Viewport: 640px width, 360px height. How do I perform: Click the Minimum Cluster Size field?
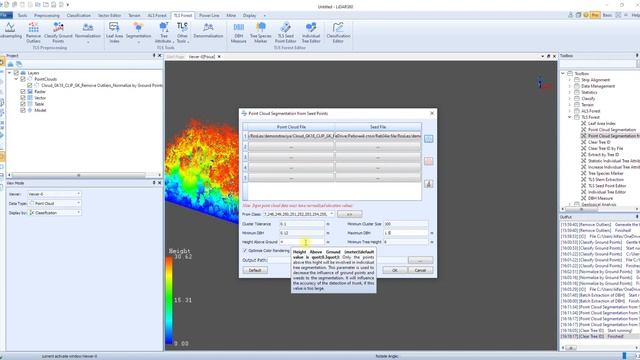click(406, 224)
